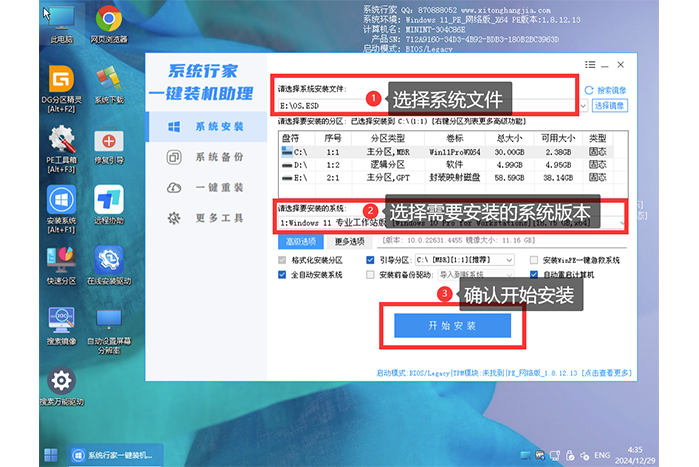Screen dimensions: 699x467
Task: Click the volume muted tray icon
Action: (584, 455)
